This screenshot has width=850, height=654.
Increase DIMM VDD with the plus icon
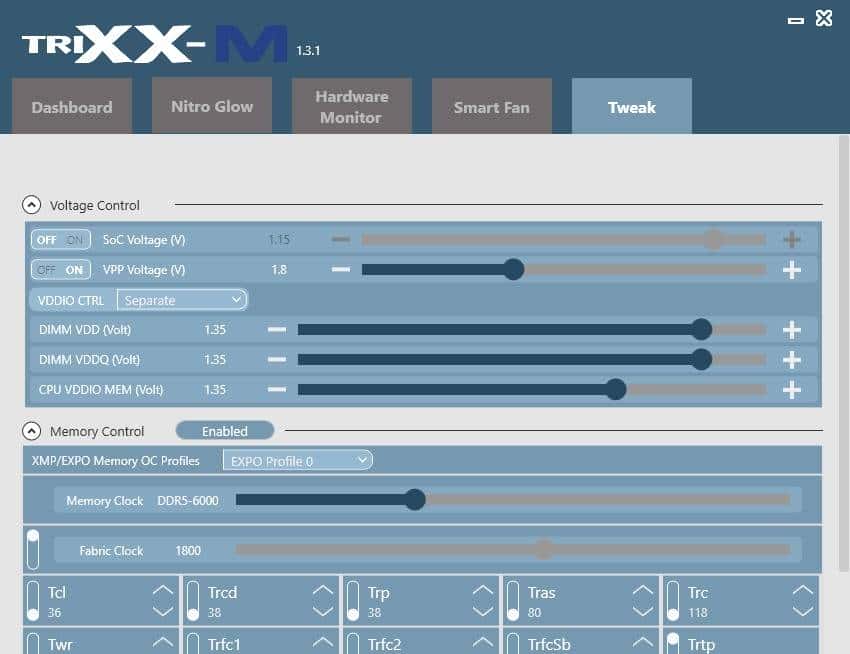pyautogui.click(x=791, y=330)
